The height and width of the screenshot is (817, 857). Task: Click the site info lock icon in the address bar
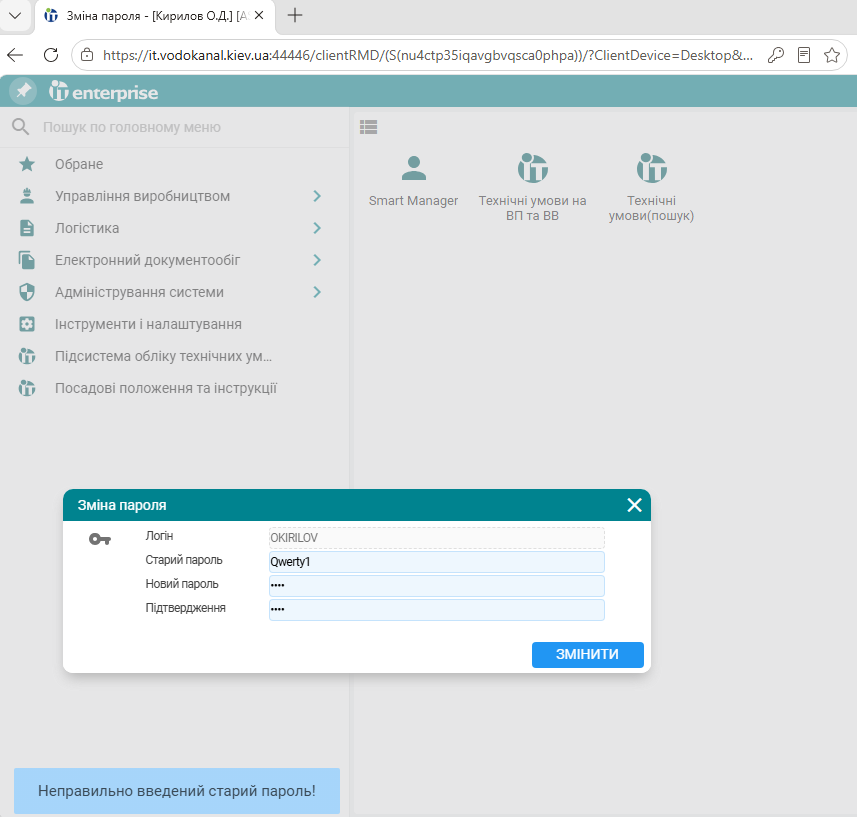pyautogui.click(x=87, y=55)
